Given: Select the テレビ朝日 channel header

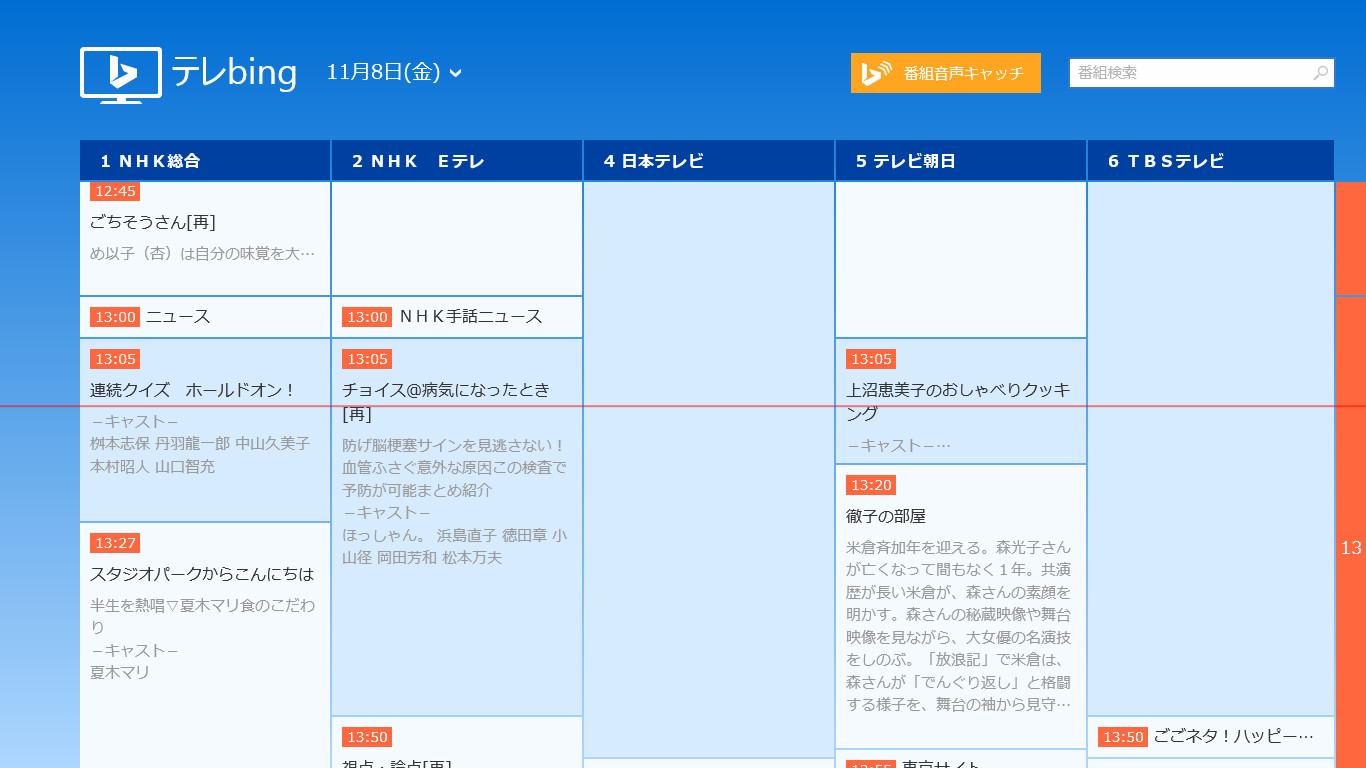Looking at the screenshot, I should [x=960, y=160].
